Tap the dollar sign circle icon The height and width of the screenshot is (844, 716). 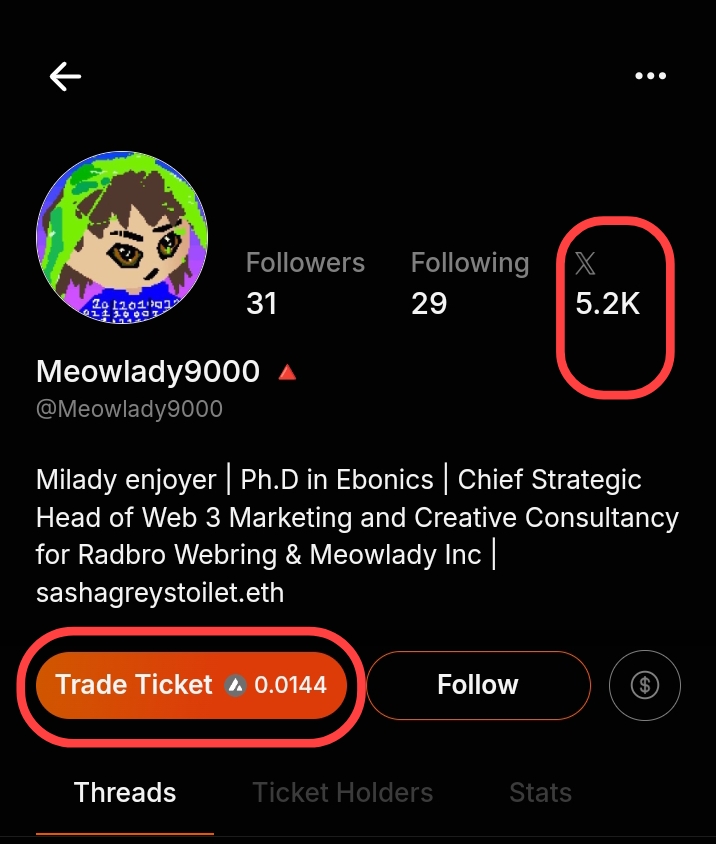point(645,685)
